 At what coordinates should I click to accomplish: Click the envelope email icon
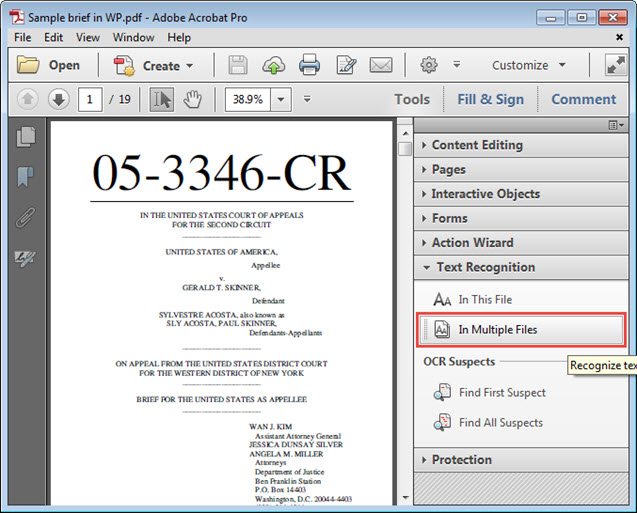pyautogui.click(x=380, y=65)
